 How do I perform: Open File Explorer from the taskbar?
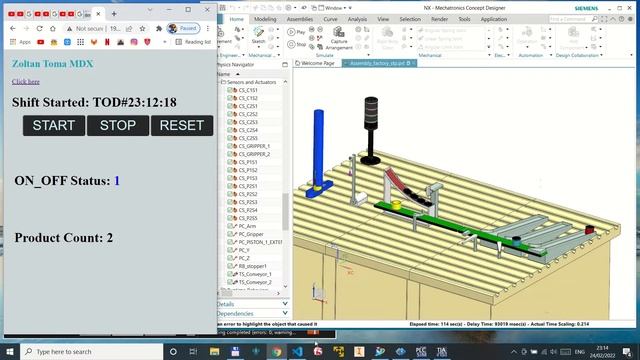coord(214,351)
